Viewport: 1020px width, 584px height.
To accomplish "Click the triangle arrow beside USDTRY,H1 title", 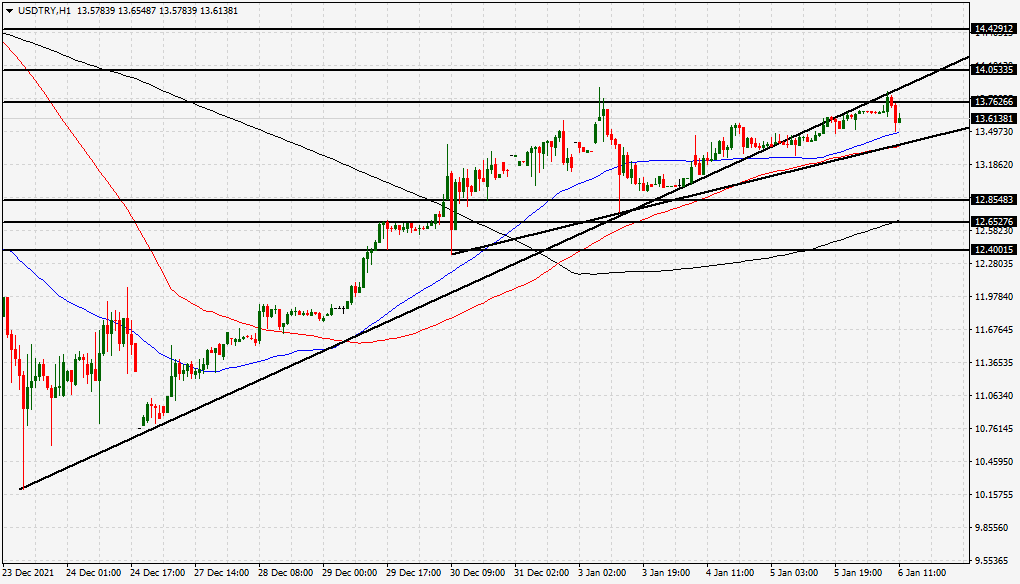I will 9,10.
